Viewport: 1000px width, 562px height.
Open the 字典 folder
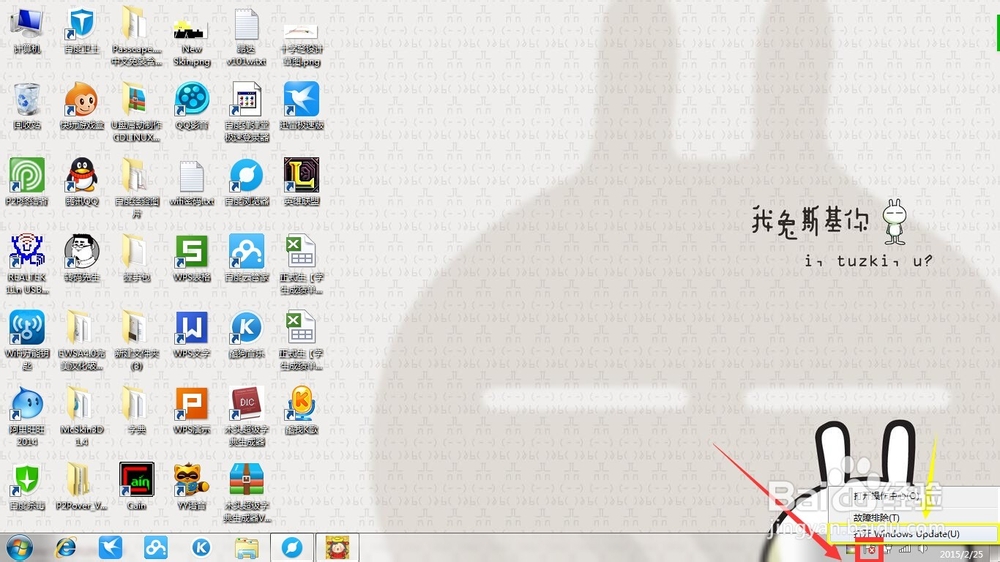[136, 411]
